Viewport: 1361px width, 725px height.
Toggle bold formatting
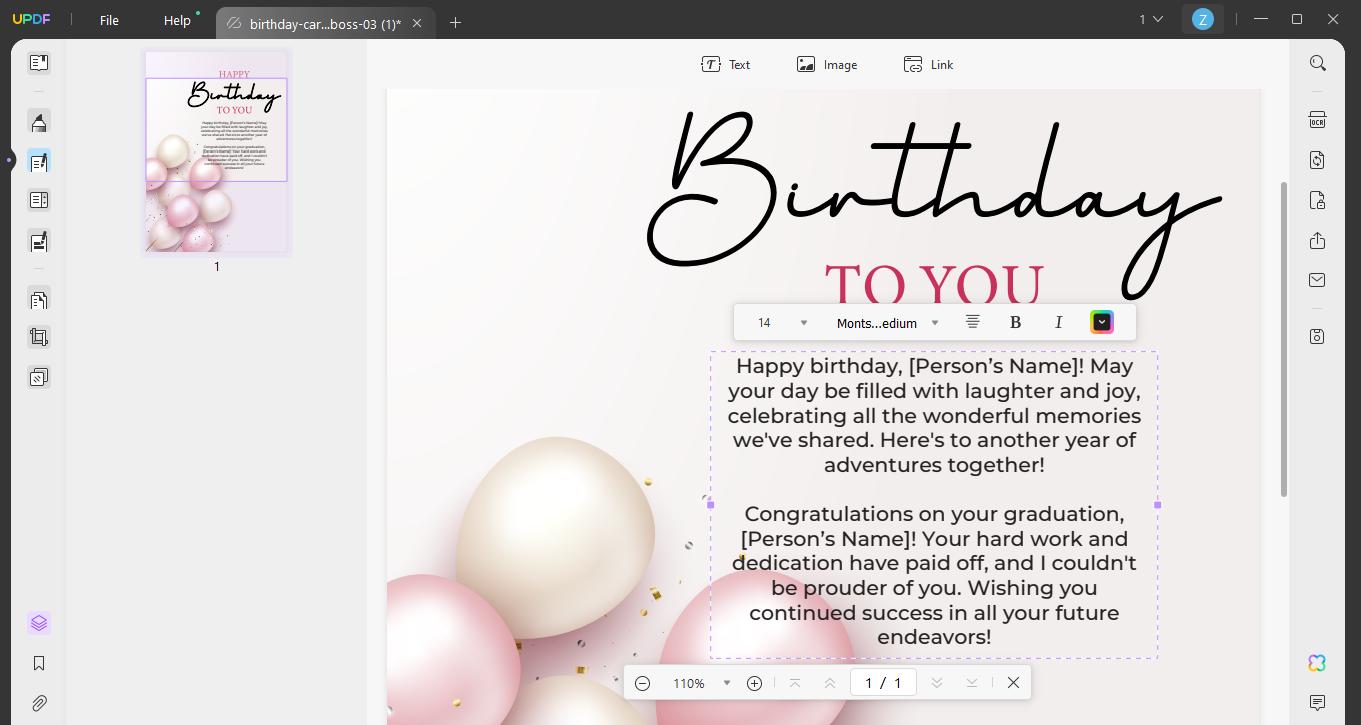[x=1015, y=322]
